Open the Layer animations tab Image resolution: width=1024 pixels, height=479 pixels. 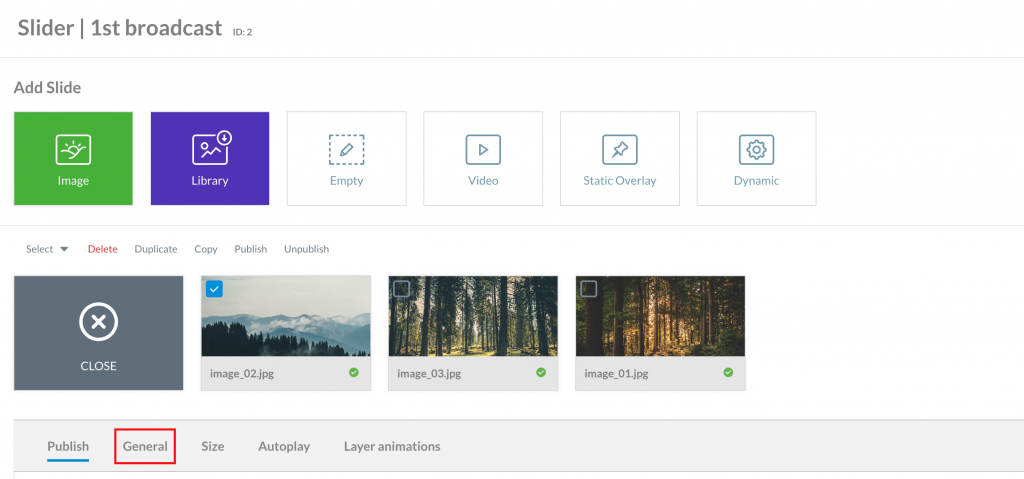click(392, 446)
